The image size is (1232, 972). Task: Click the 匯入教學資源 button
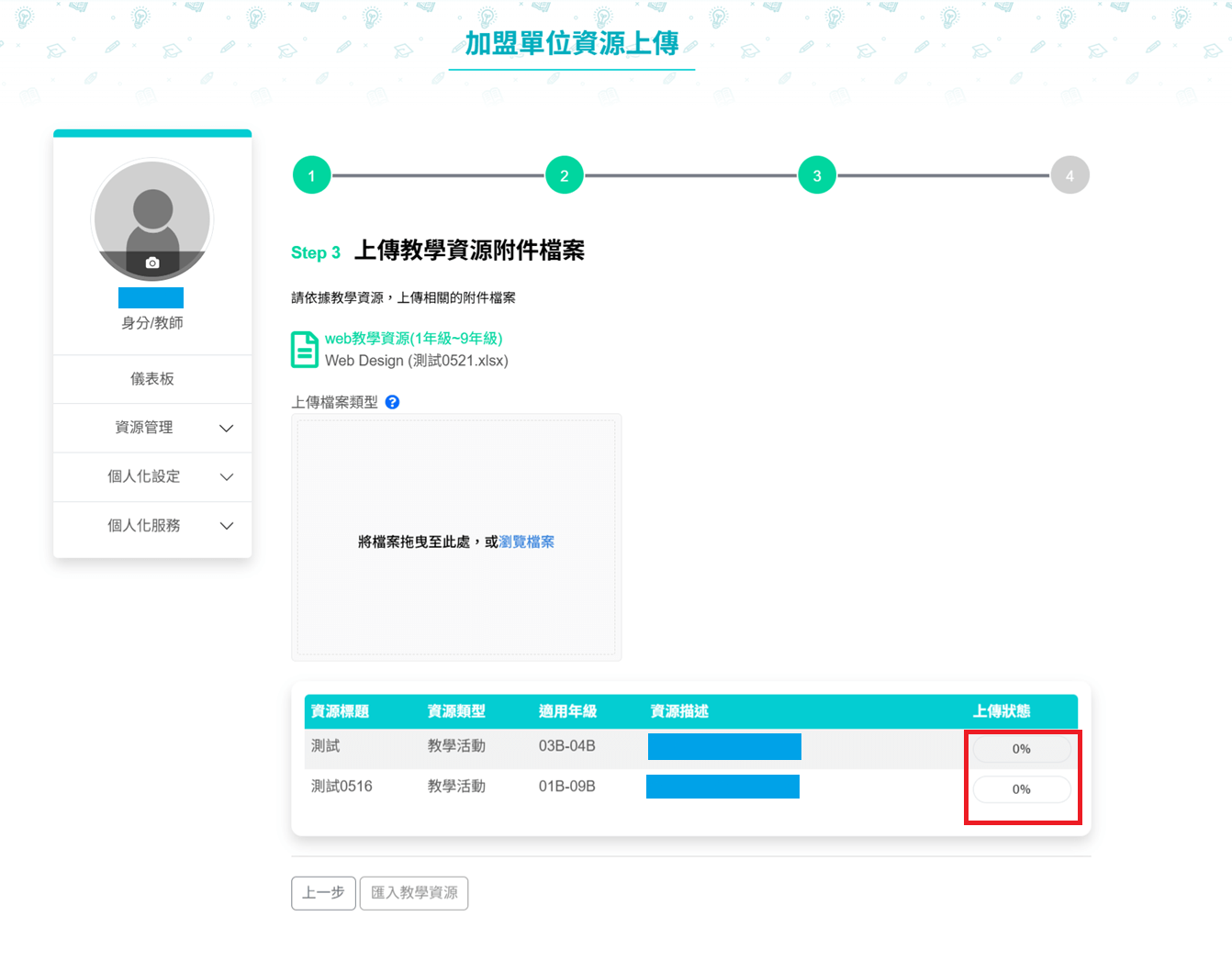414,893
